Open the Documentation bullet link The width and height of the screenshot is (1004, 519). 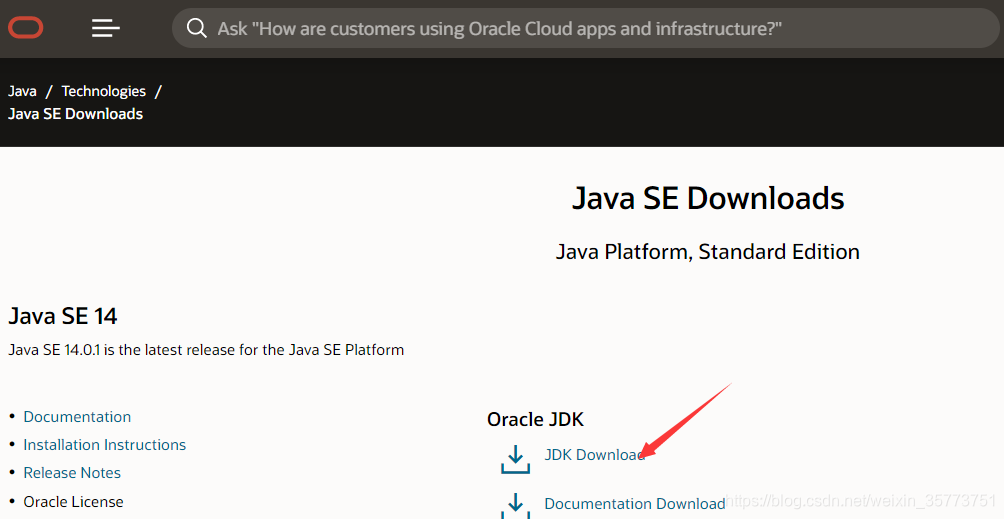tap(77, 417)
